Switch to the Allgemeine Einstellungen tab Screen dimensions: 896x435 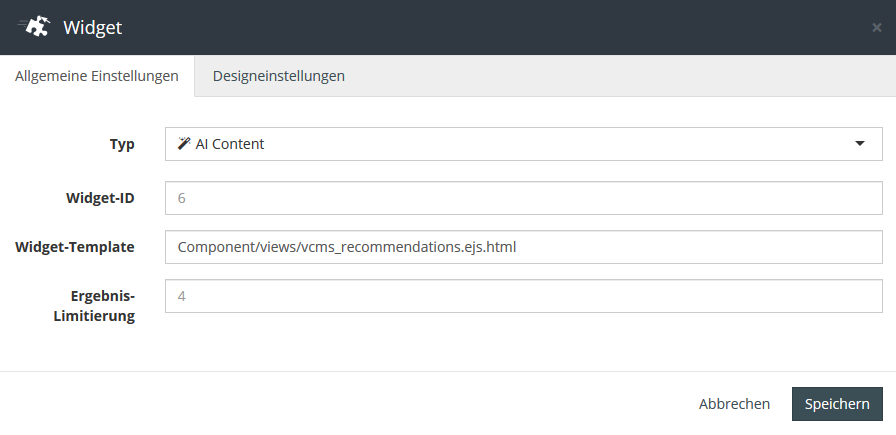tap(97, 76)
